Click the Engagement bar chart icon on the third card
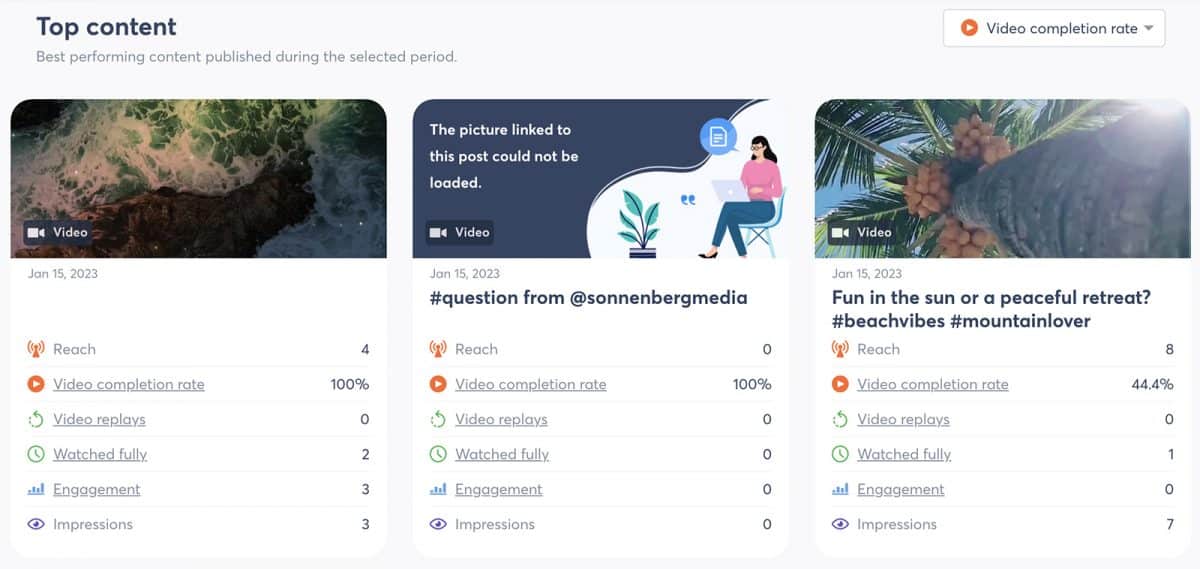 tap(840, 489)
